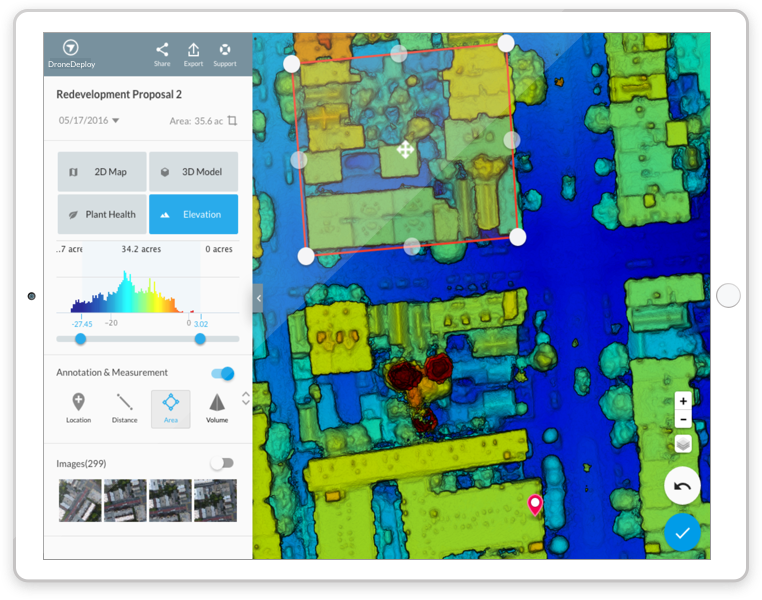Open the Share option

click(162, 50)
